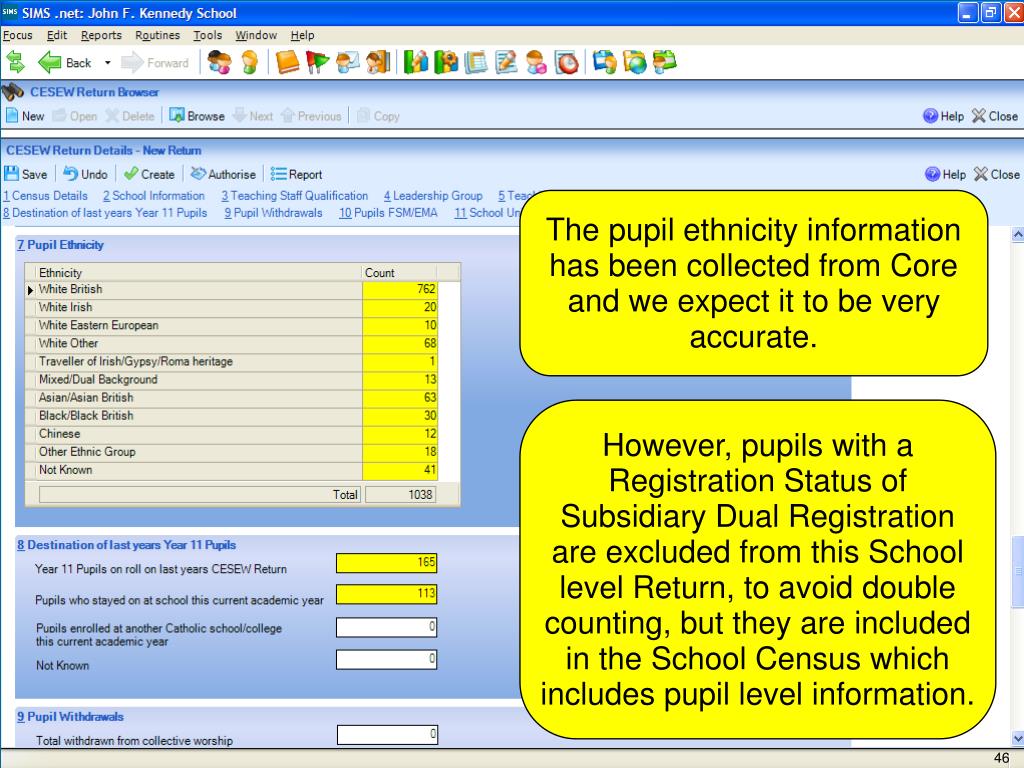Click the red clock icon
The width and height of the screenshot is (1024, 768).
567,62
